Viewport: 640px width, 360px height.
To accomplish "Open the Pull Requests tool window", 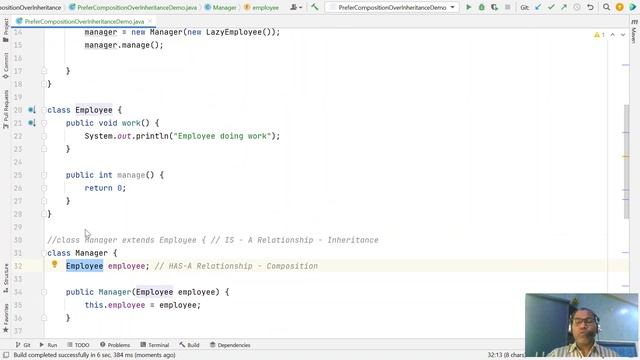I will coord(6,109).
